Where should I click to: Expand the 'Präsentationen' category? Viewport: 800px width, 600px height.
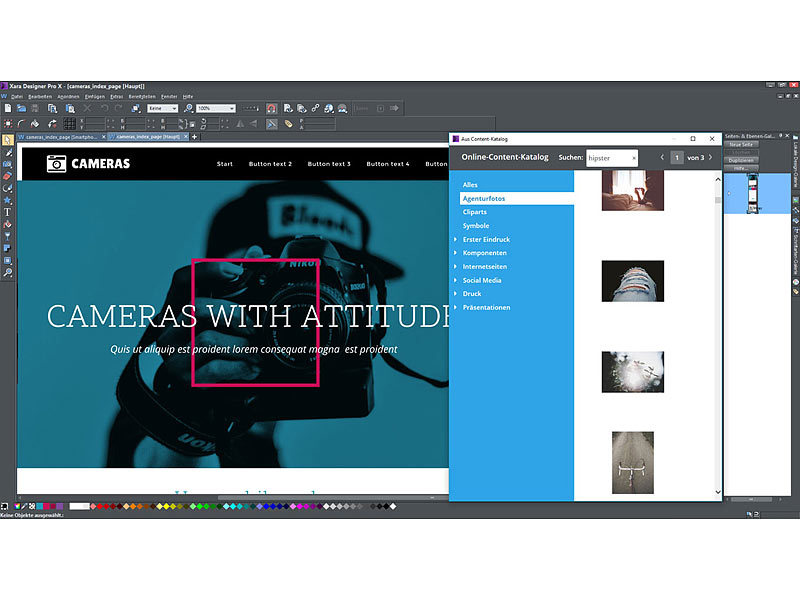456,307
